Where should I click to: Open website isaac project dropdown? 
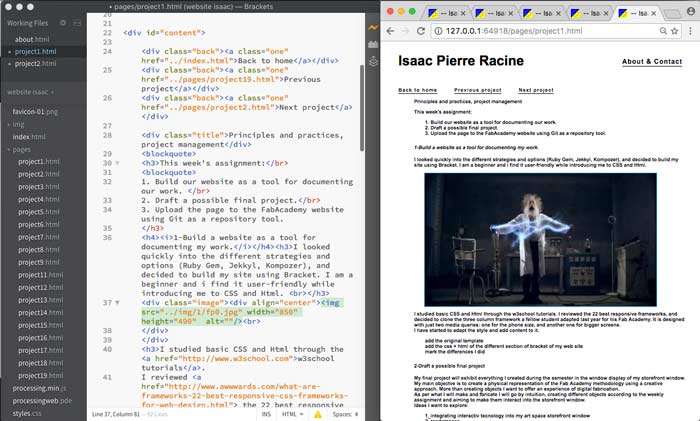(30, 92)
